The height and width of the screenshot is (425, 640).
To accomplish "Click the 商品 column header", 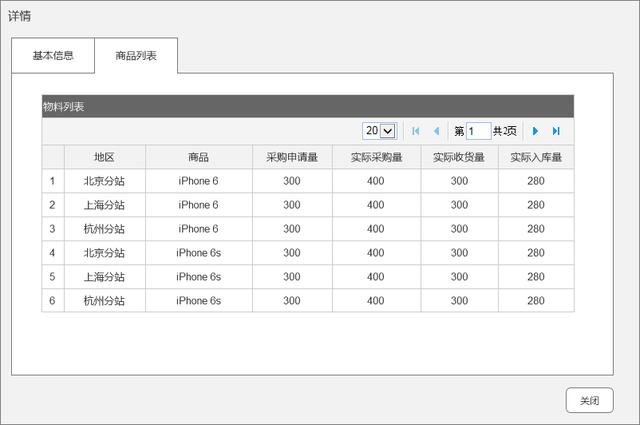I will (199, 157).
